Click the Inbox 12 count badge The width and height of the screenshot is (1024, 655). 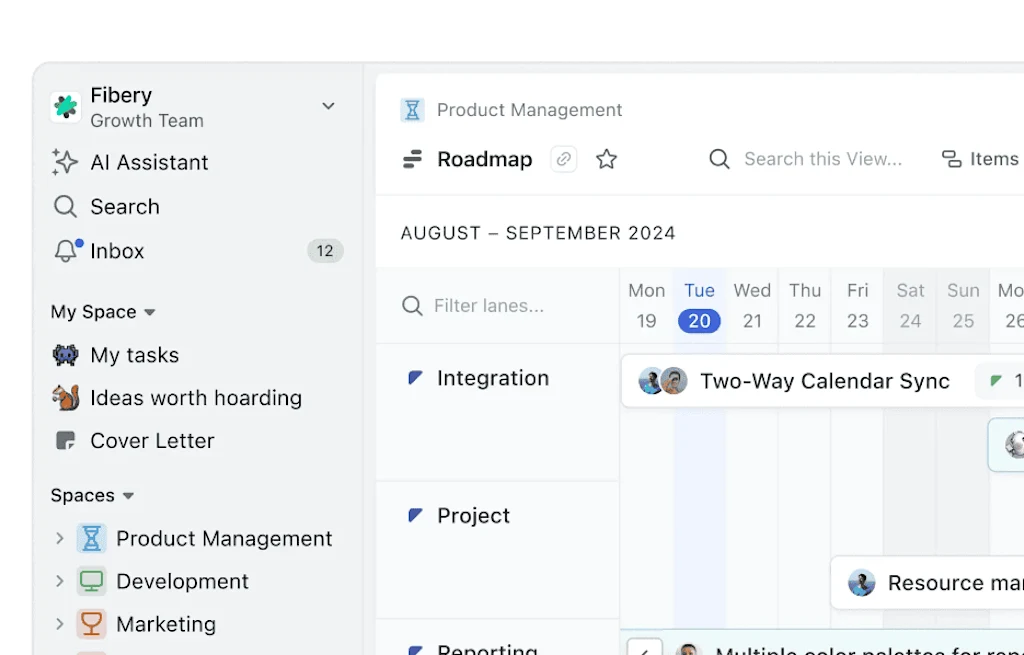click(x=325, y=251)
